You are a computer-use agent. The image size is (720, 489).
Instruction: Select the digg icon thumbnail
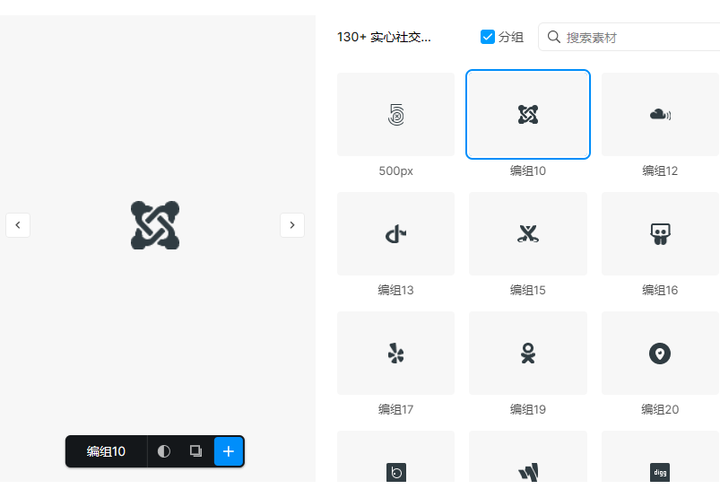(660, 456)
